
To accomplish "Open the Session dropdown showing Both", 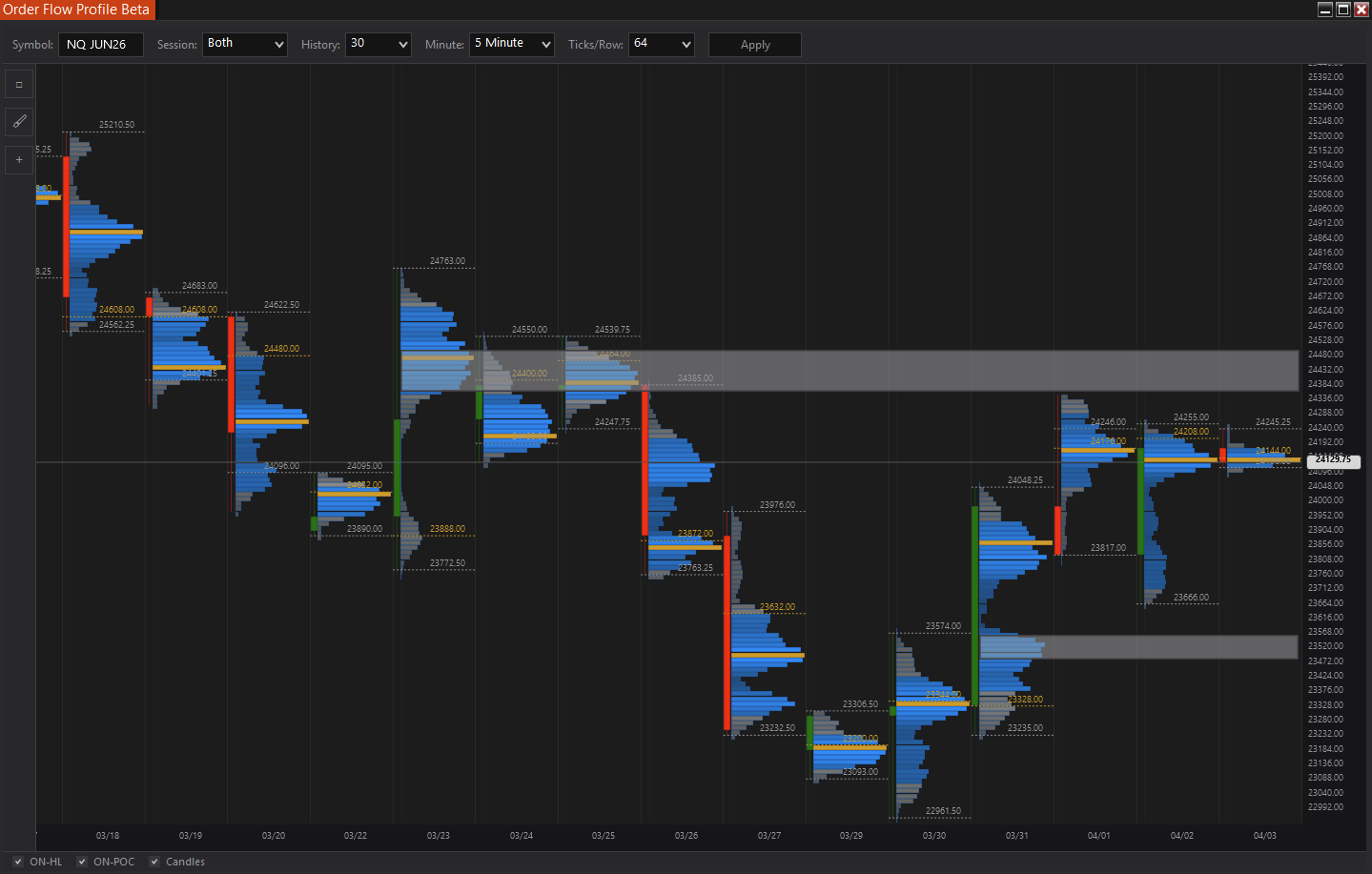I will click(245, 44).
